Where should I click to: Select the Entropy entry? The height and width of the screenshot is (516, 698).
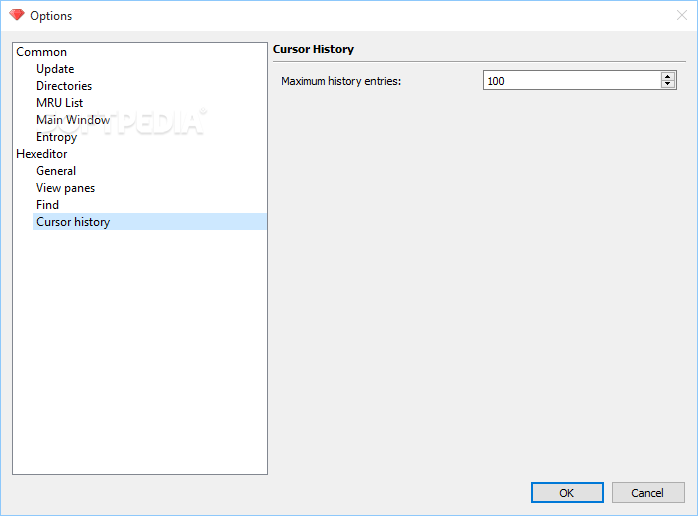(57, 137)
